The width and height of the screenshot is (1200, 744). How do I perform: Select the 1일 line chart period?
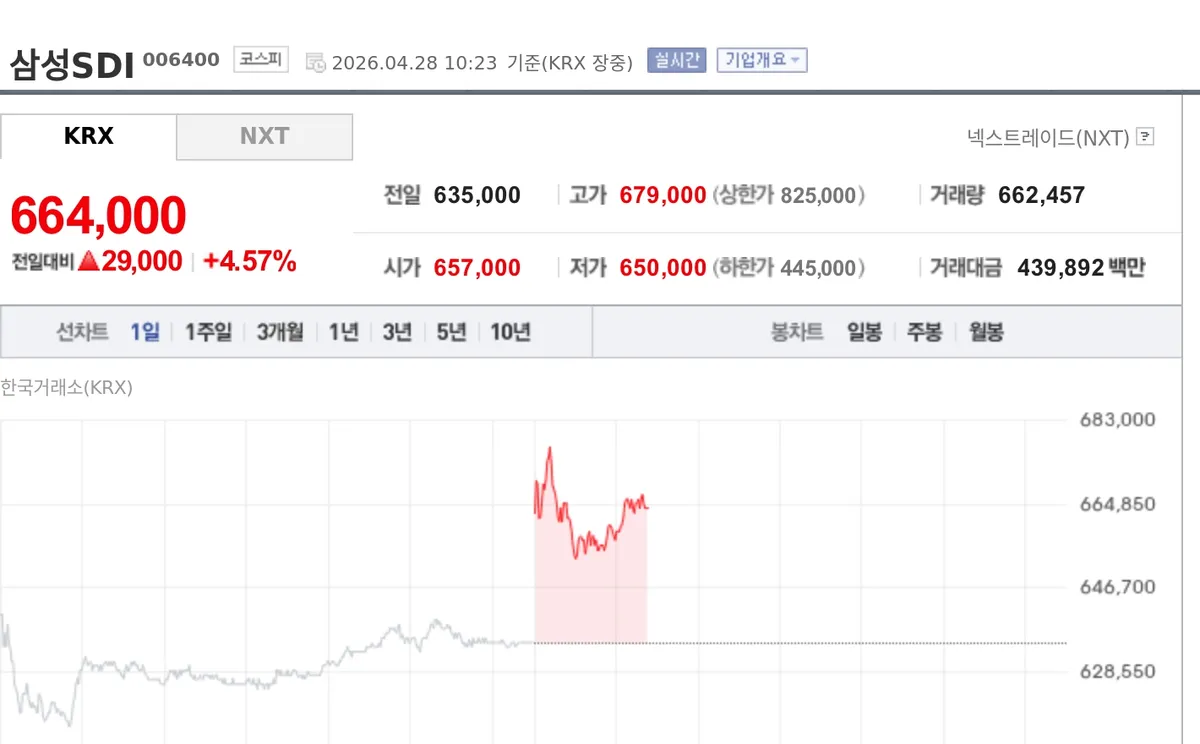tap(145, 332)
